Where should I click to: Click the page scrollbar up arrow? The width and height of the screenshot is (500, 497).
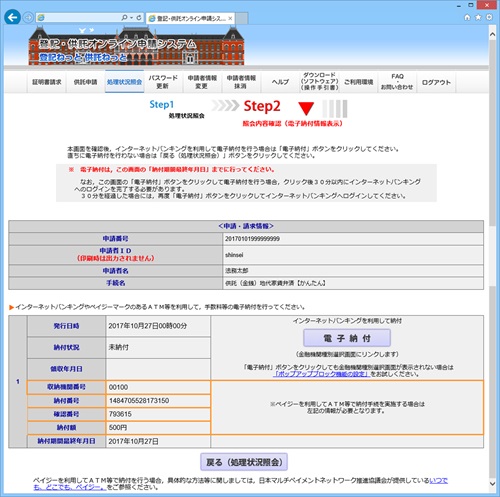click(492, 34)
